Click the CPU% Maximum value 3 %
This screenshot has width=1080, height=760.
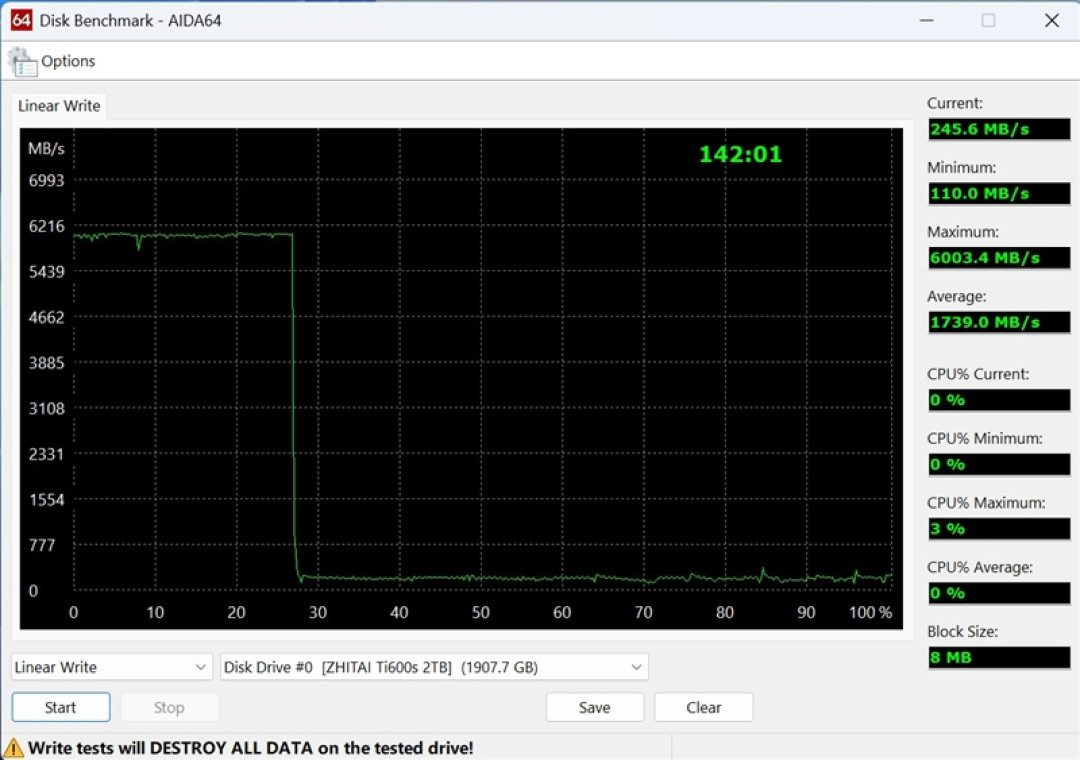click(x=999, y=528)
